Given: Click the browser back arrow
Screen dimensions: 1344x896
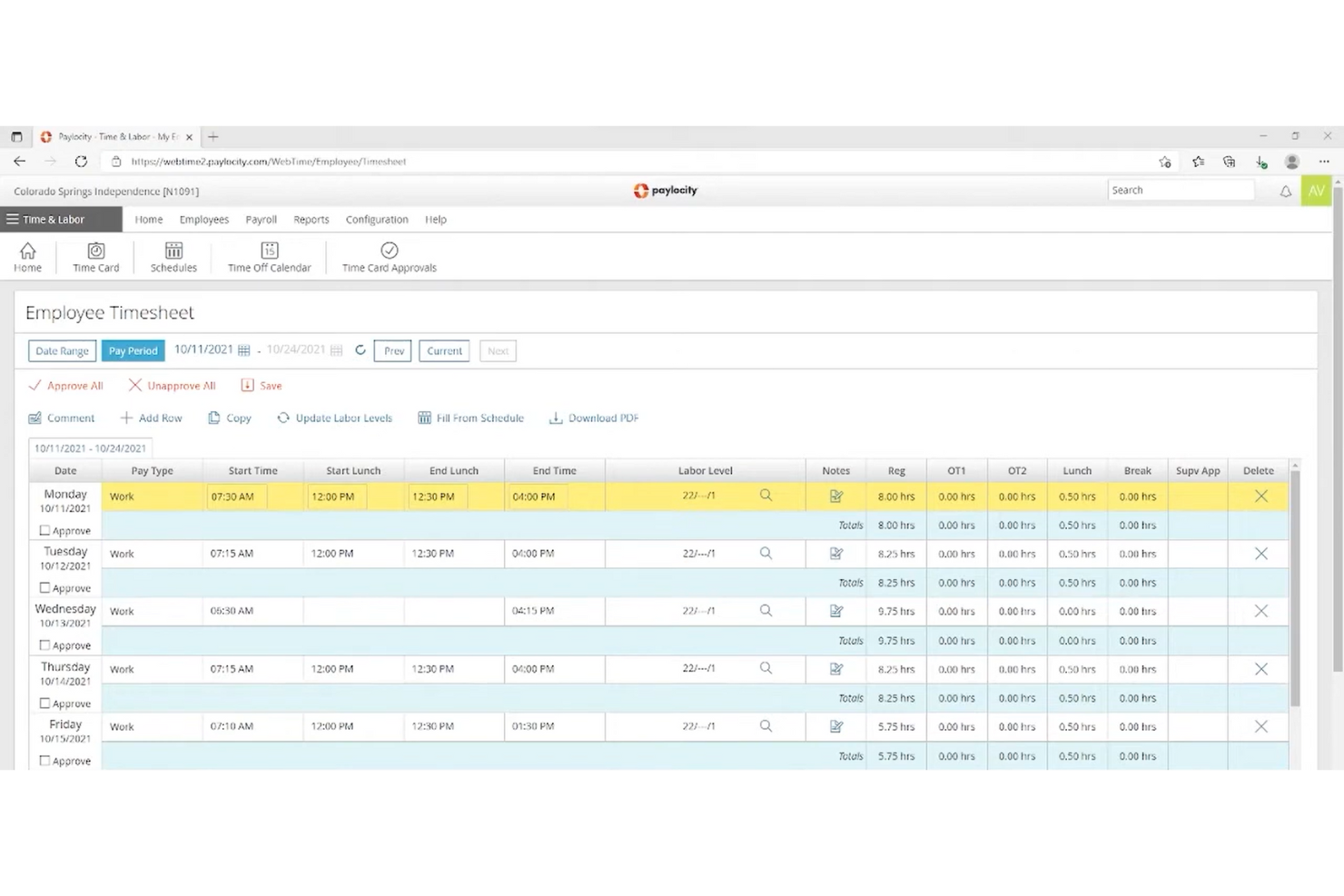Looking at the screenshot, I should tap(19, 162).
